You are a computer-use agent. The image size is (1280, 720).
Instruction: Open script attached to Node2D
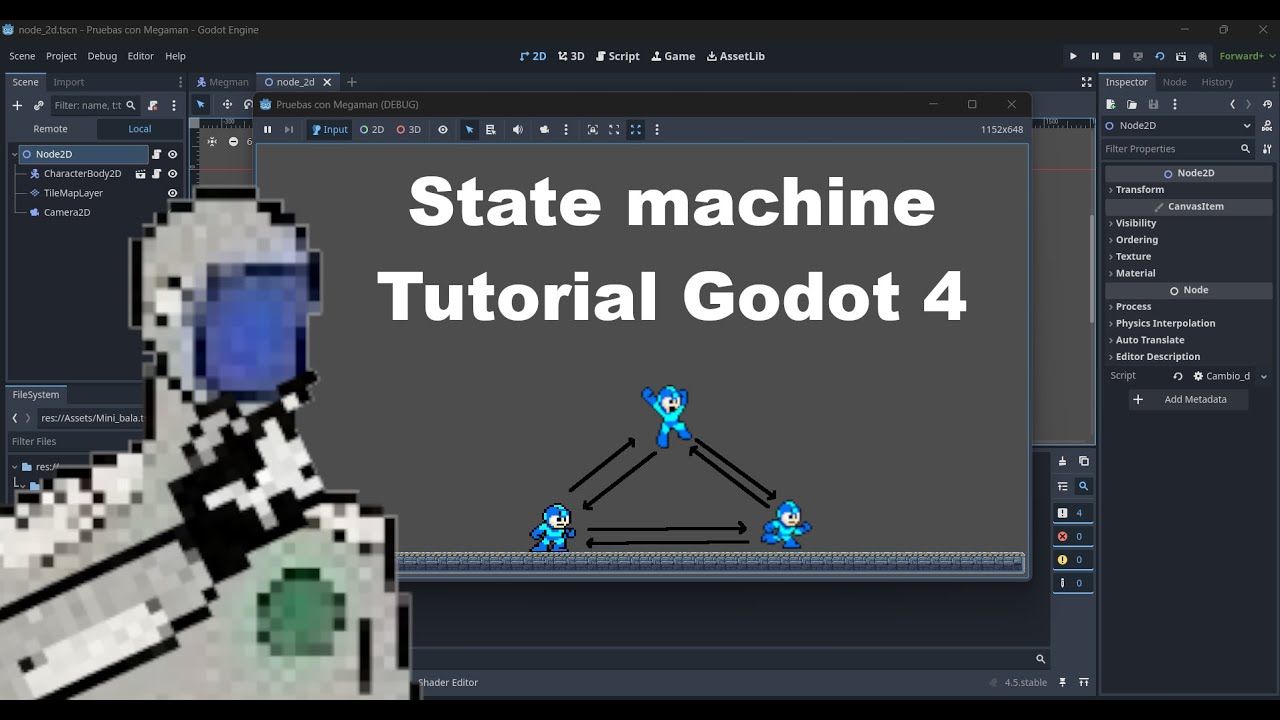(156, 154)
